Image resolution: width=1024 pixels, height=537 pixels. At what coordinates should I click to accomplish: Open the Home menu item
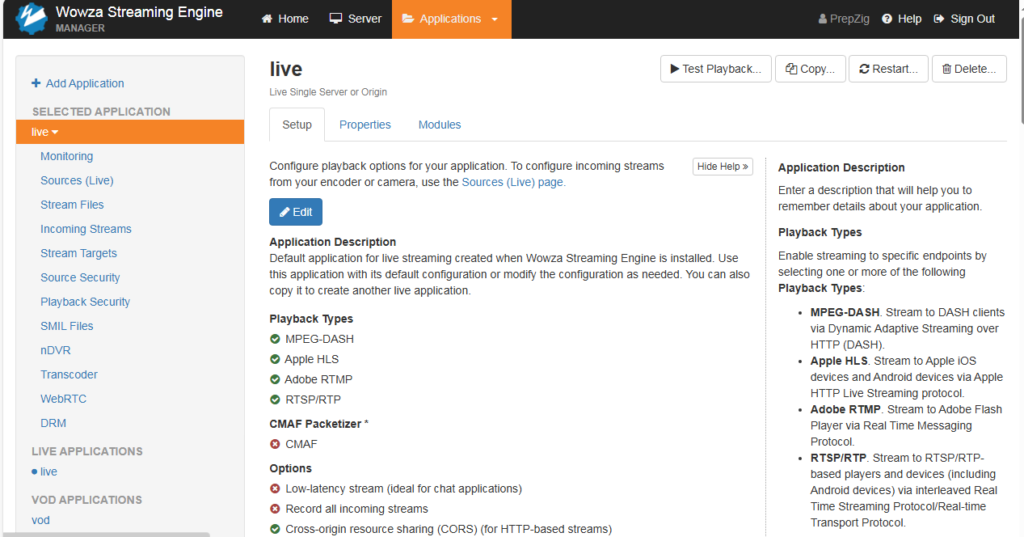tap(285, 19)
